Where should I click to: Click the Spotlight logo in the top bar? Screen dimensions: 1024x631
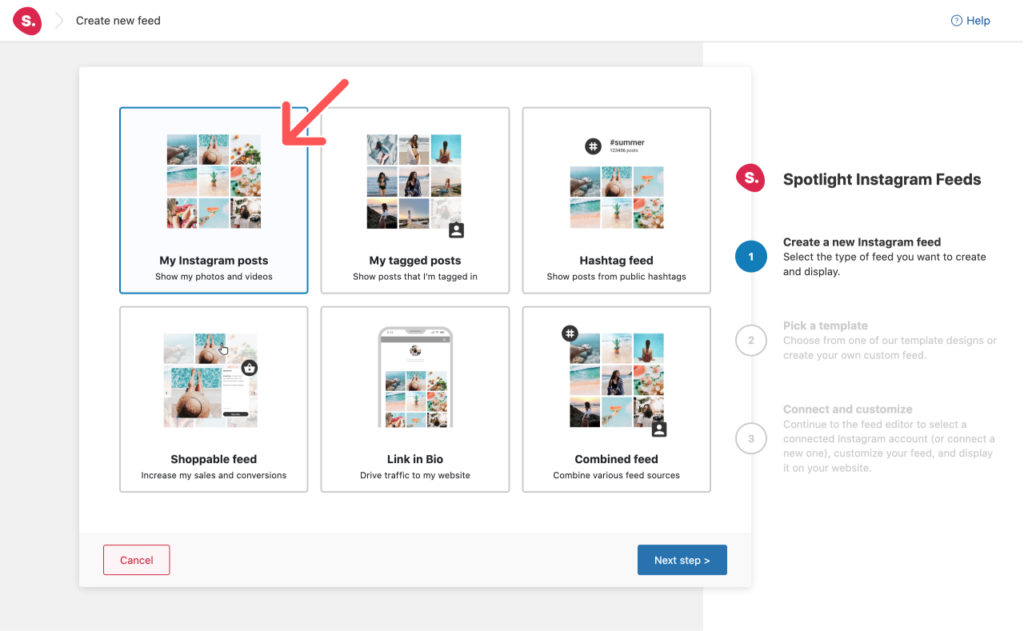pos(27,20)
